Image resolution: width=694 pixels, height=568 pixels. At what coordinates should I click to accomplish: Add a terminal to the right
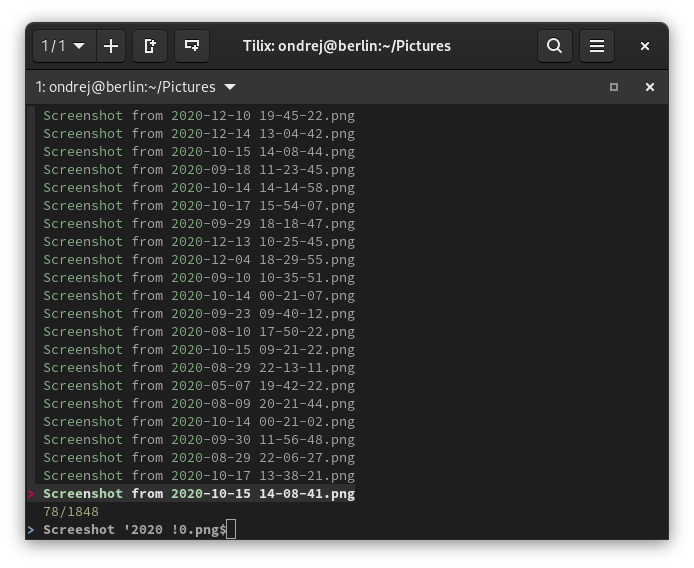[150, 46]
